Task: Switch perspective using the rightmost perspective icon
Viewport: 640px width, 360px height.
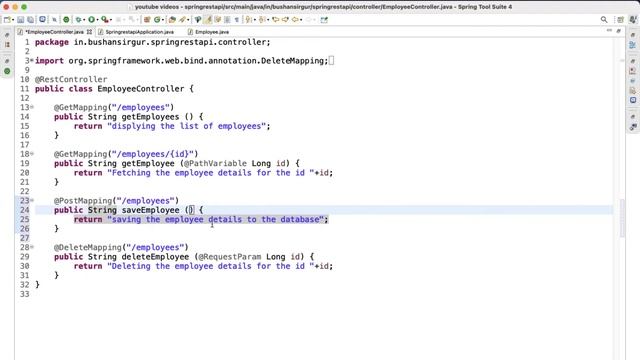Action: pyautogui.click(x=633, y=20)
